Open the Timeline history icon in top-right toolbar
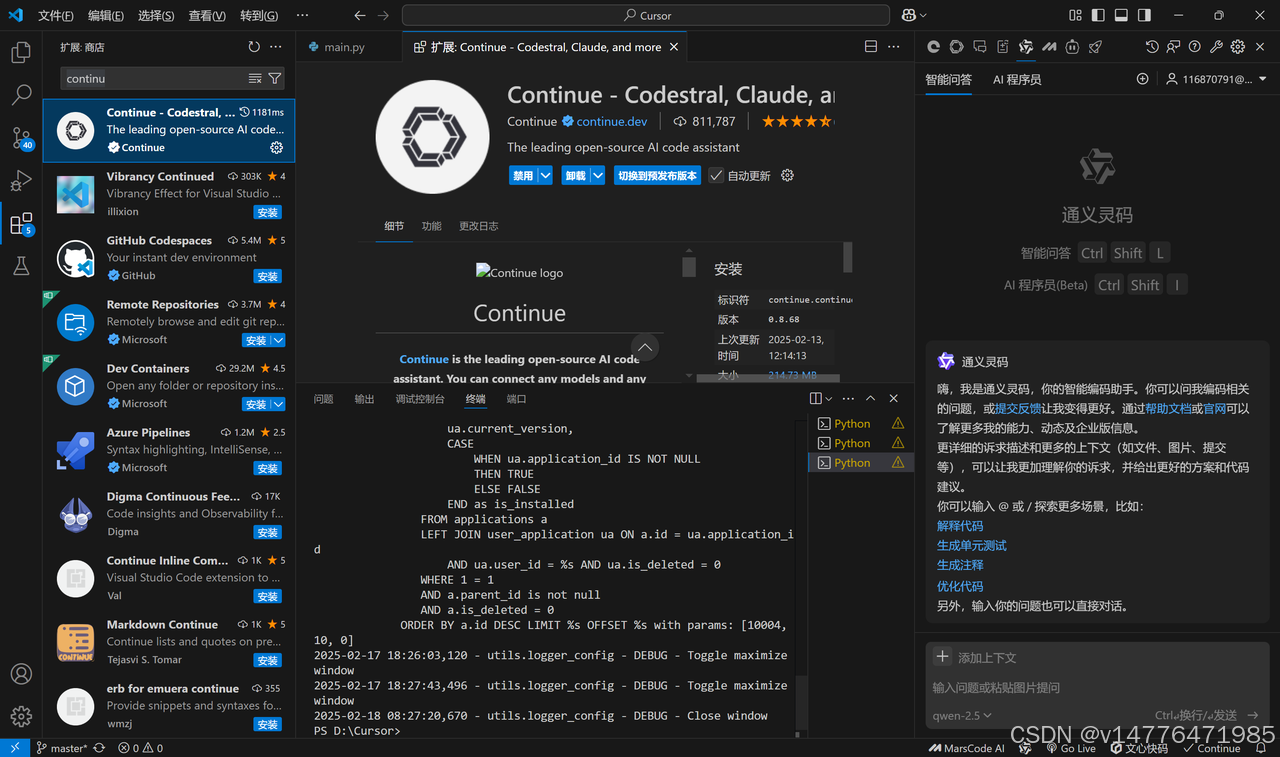The width and height of the screenshot is (1280, 757). (1151, 46)
